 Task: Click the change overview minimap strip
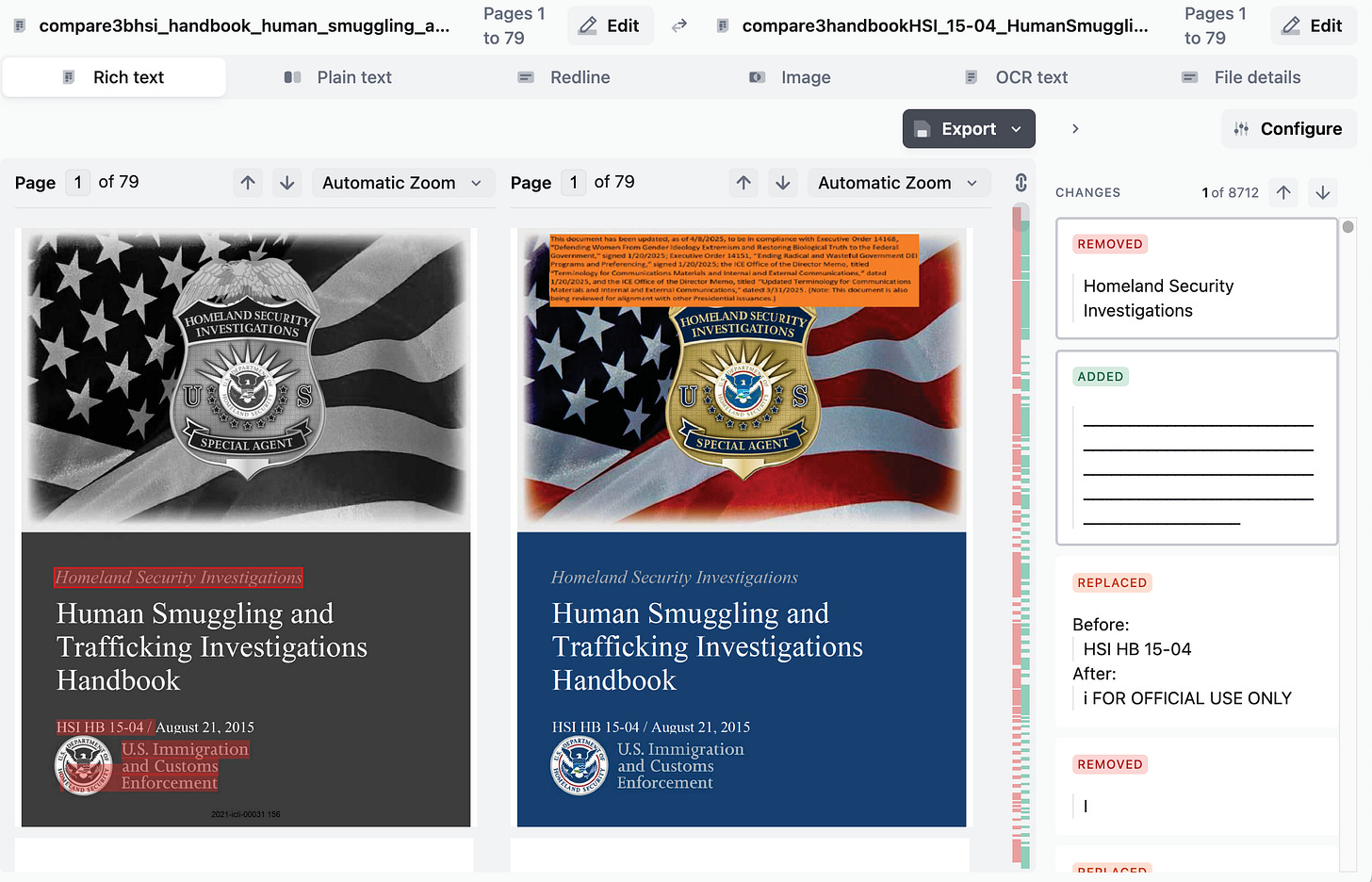(1021, 537)
